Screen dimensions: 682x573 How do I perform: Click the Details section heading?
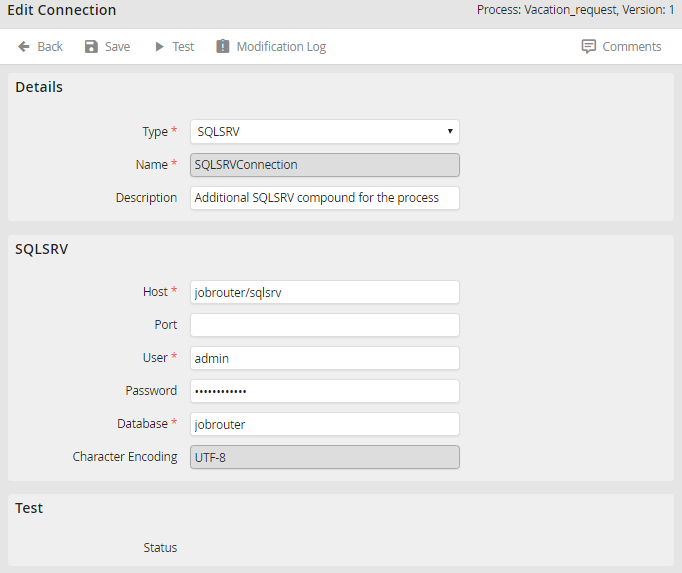click(x=39, y=87)
